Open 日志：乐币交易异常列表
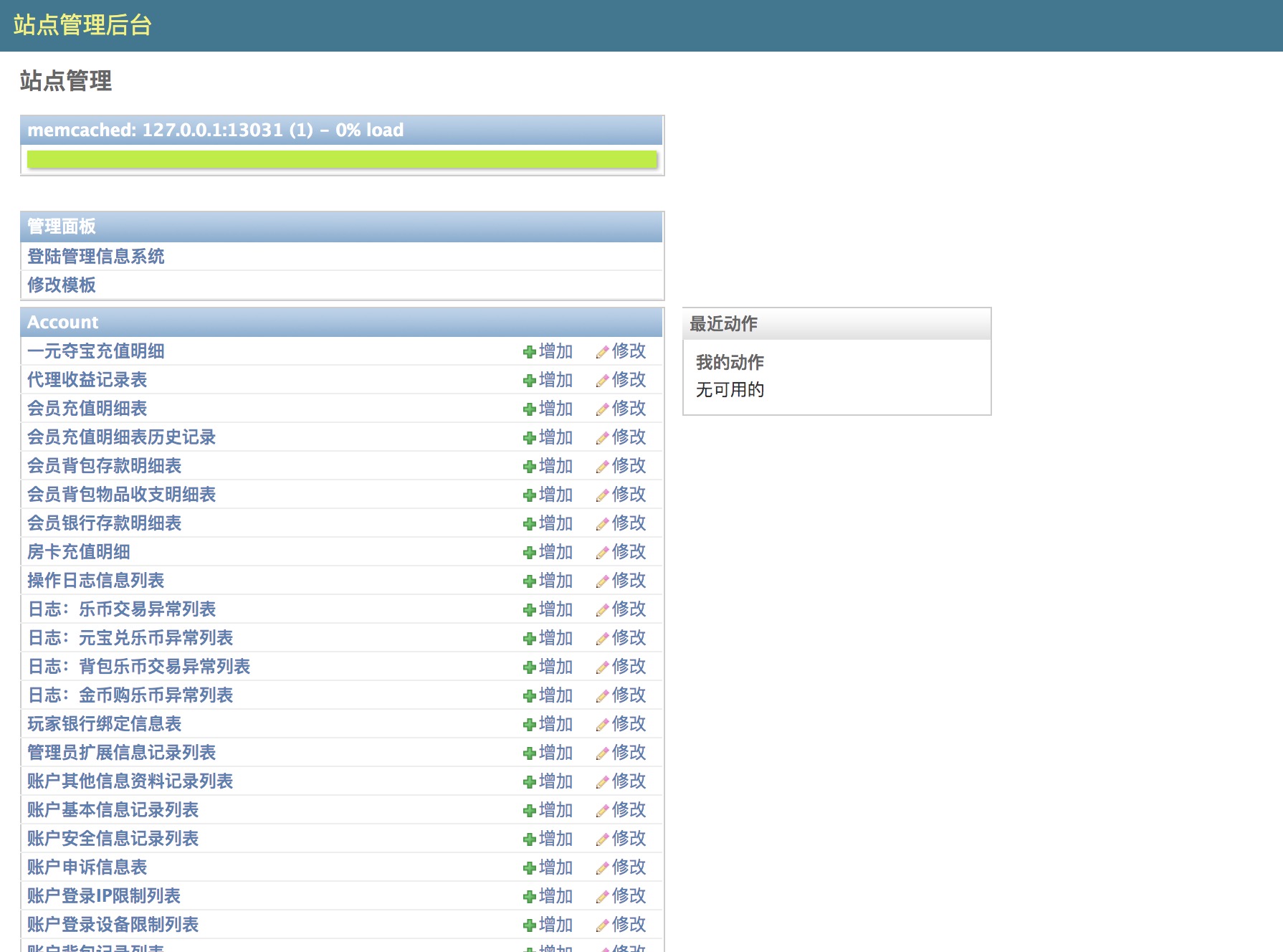The width and height of the screenshot is (1283, 952). (x=121, y=609)
